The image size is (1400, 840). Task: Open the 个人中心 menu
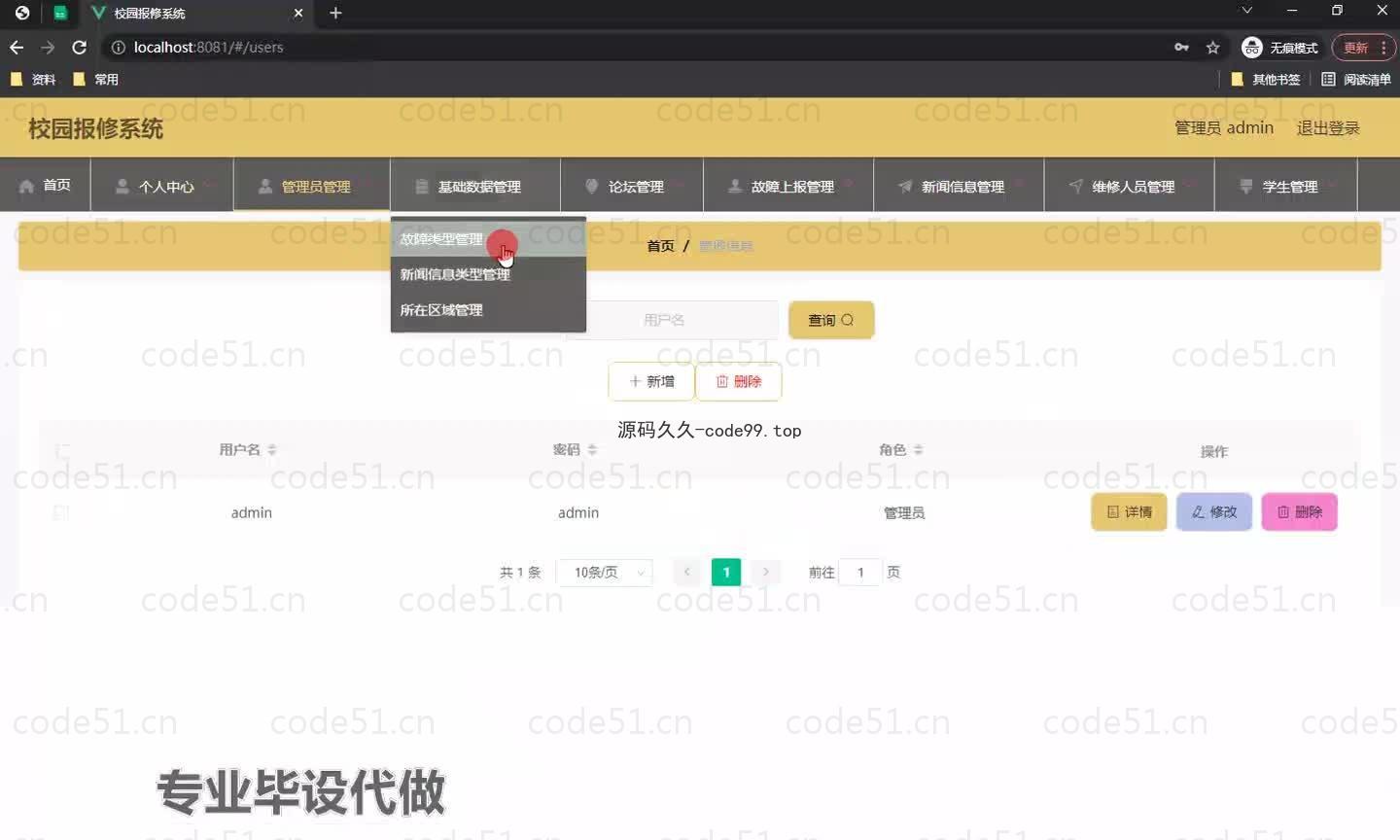tap(161, 185)
